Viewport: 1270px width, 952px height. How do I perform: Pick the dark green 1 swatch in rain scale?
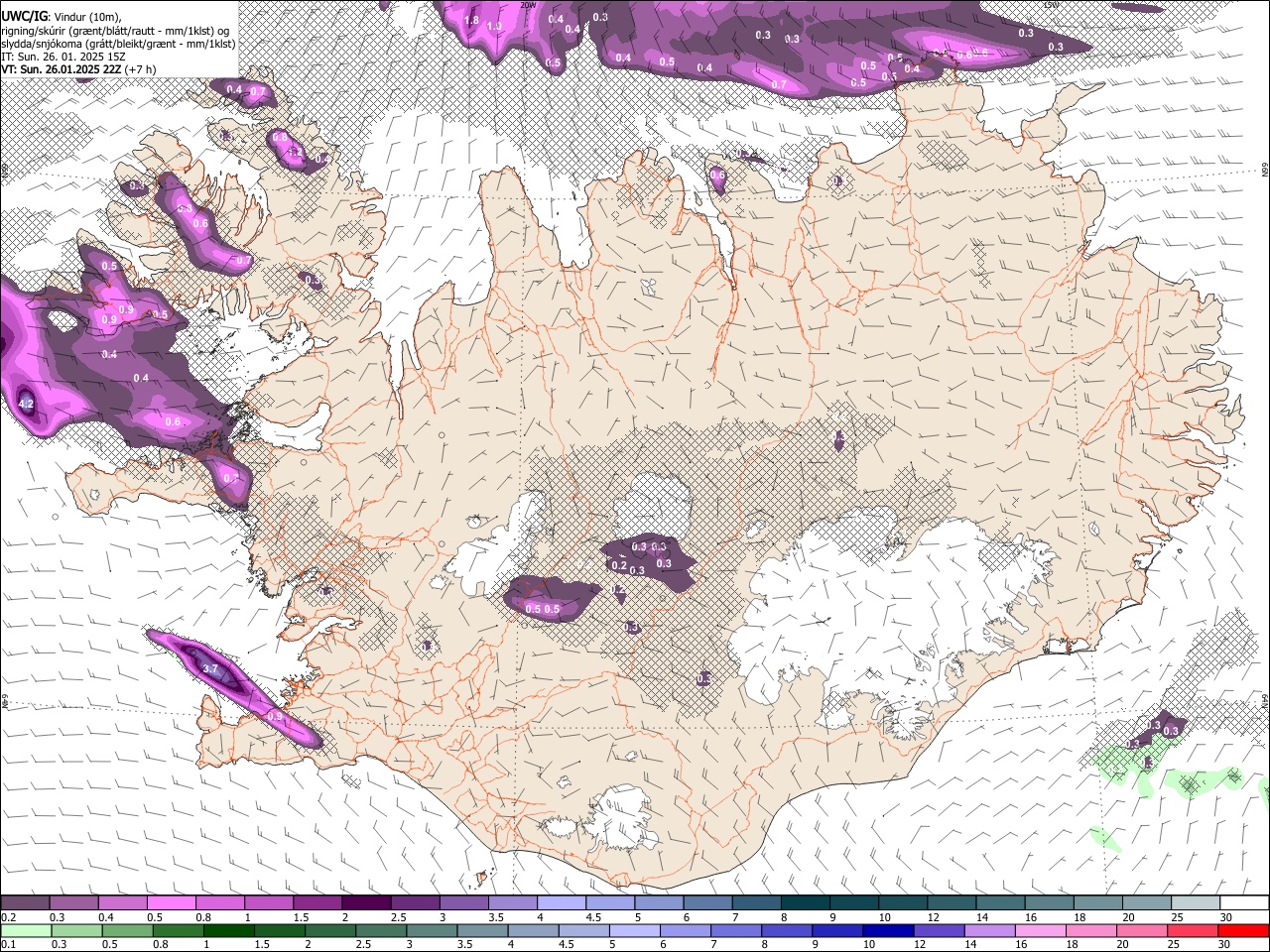coord(228,931)
